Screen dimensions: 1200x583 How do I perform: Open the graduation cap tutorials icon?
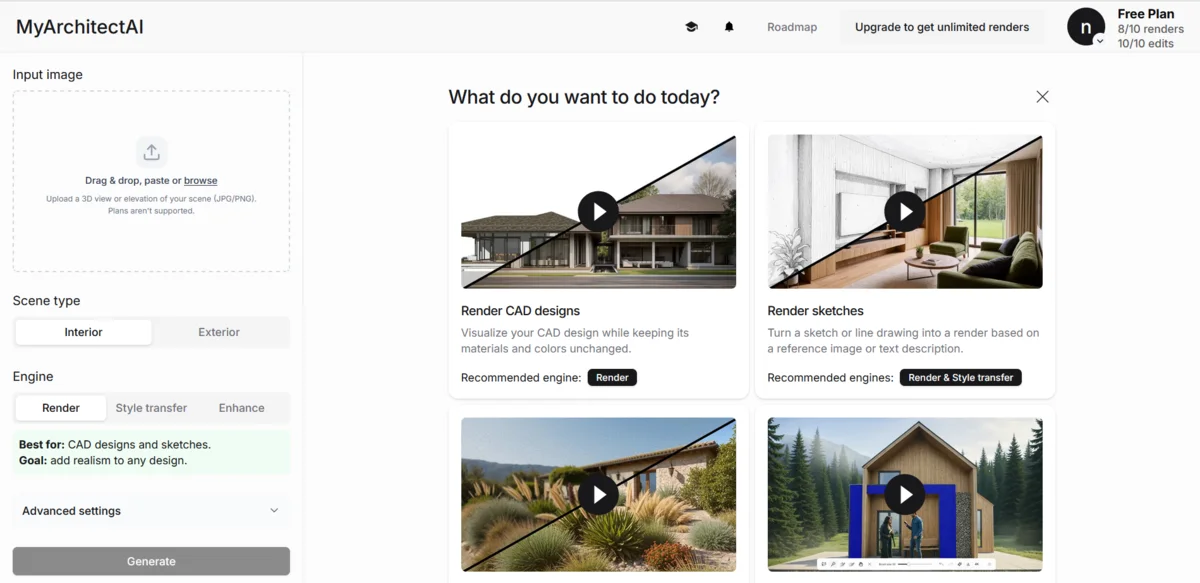coord(691,27)
